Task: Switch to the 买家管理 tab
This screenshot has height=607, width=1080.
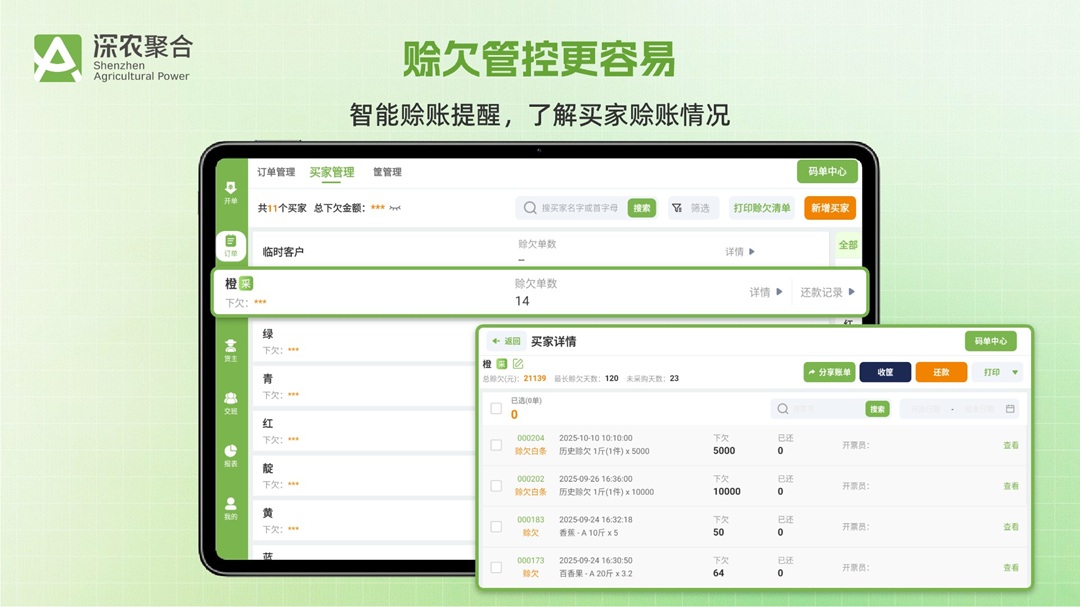Action: 331,171
